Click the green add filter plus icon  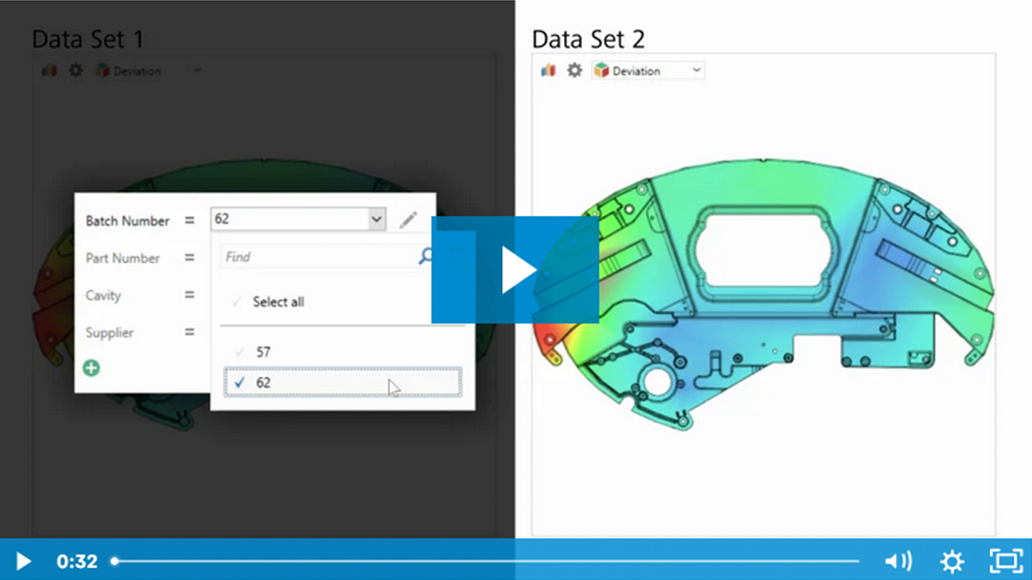click(x=91, y=368)
